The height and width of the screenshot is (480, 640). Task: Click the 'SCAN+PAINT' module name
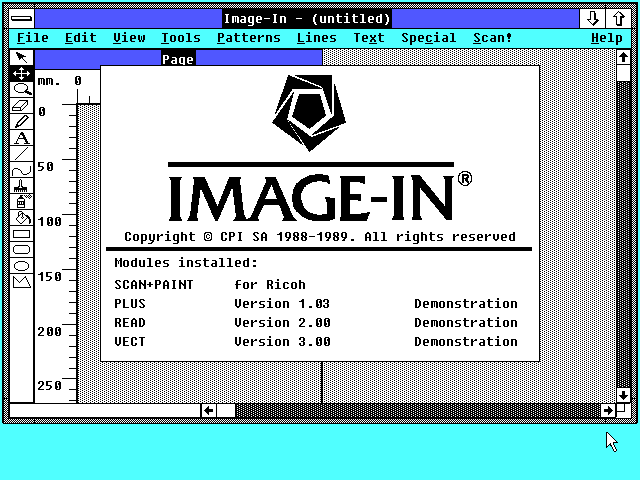point(154,284)
